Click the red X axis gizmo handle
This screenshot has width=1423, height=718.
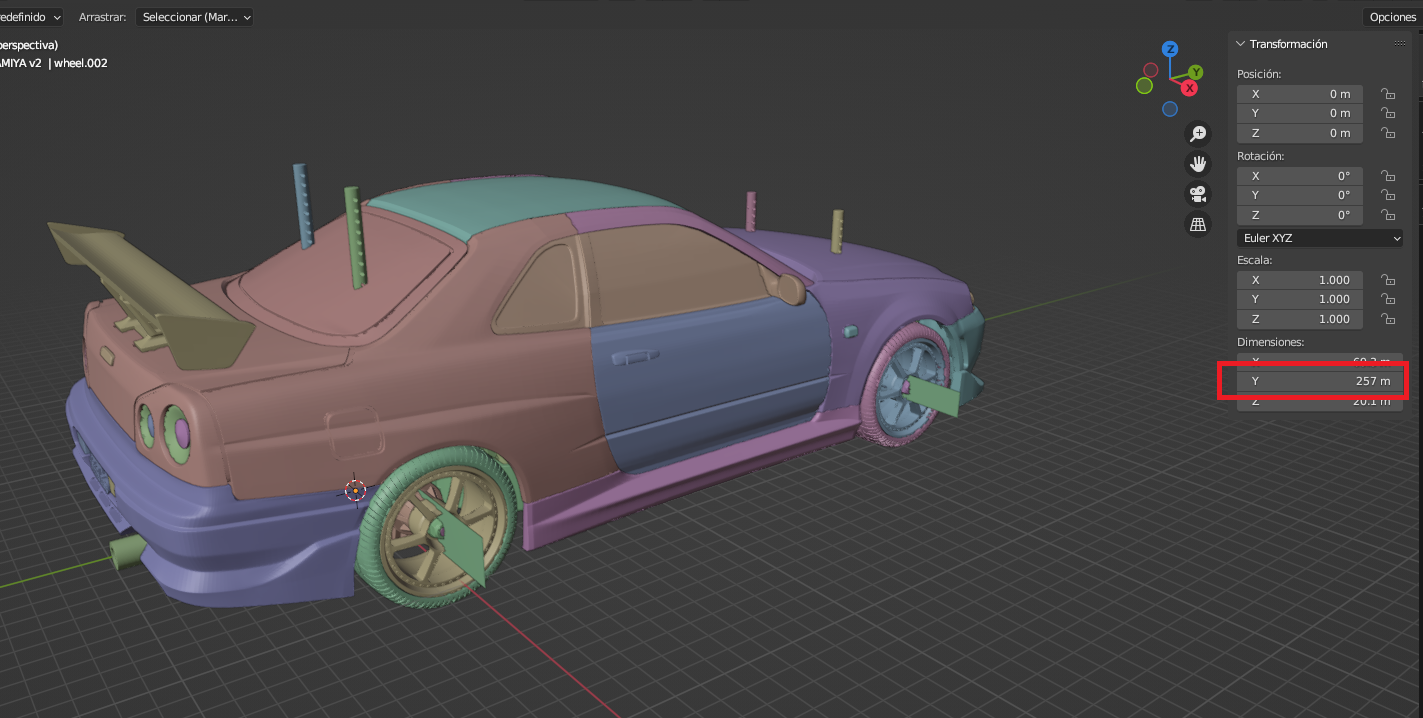[1189, 88]
